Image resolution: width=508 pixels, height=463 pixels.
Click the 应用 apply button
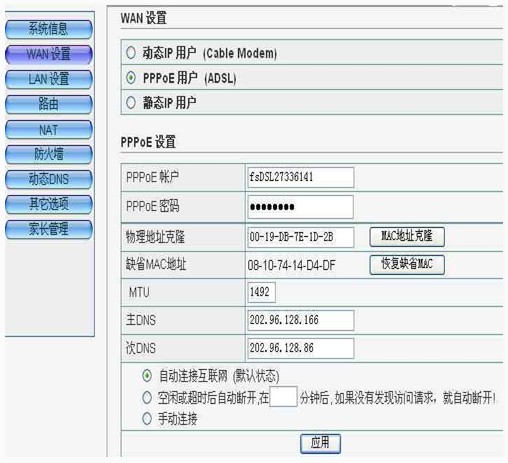tap(320, 443)
